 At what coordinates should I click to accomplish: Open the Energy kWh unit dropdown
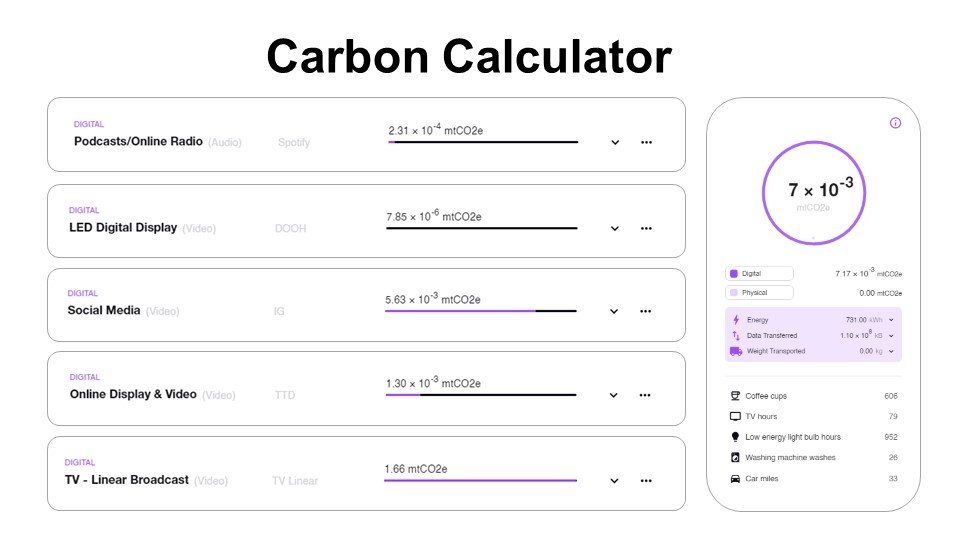(891, 320)
